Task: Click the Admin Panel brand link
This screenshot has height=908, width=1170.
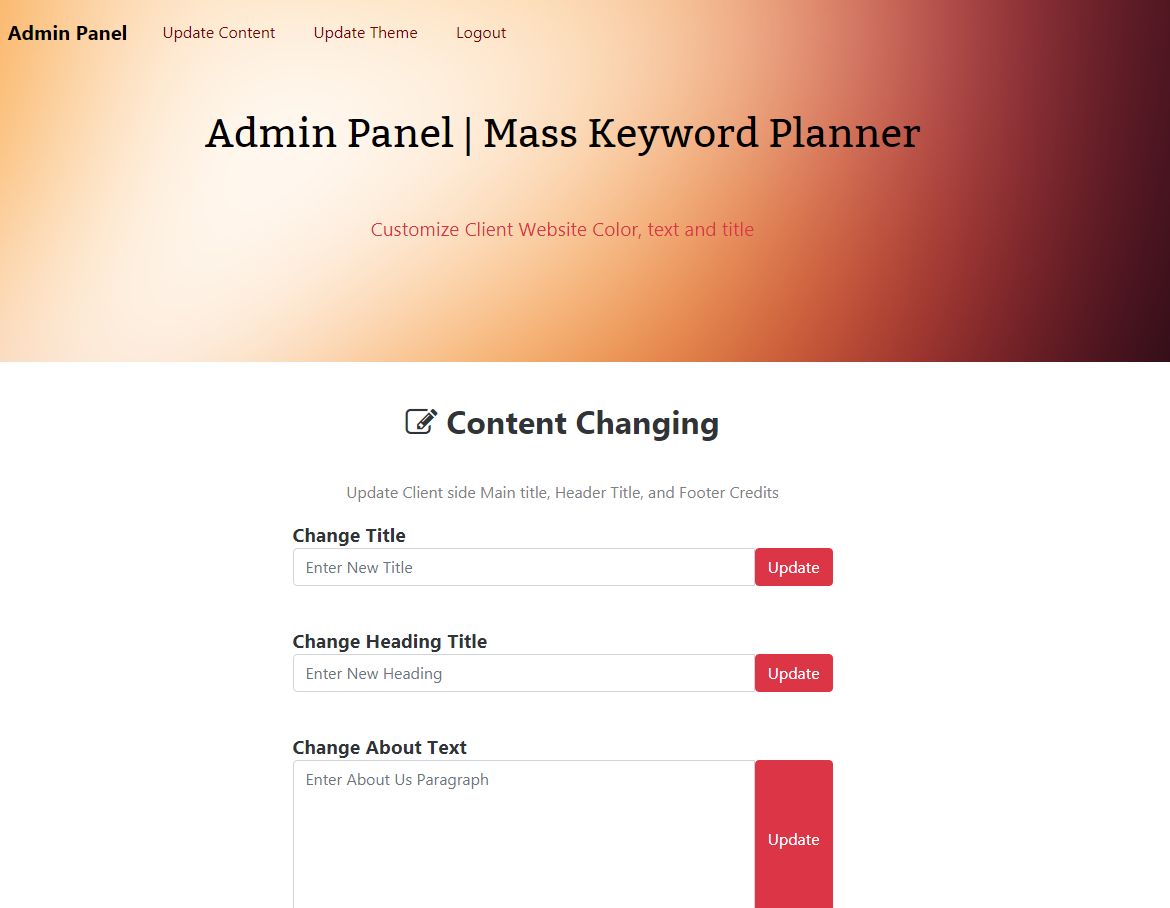Action: click(67, 33)
